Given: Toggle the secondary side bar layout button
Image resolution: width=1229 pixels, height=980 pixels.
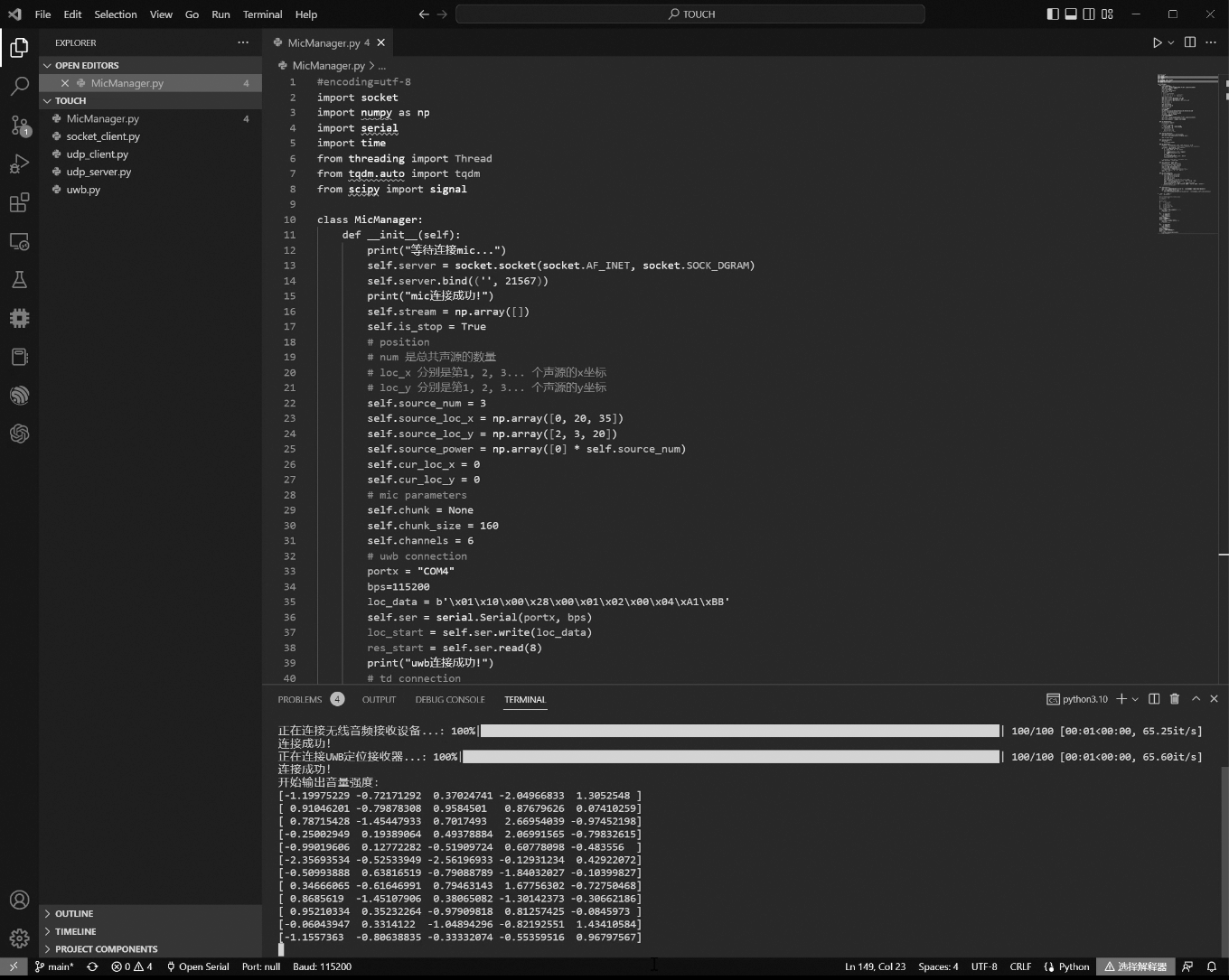Looking at the screenshot, I should 1089,14.
